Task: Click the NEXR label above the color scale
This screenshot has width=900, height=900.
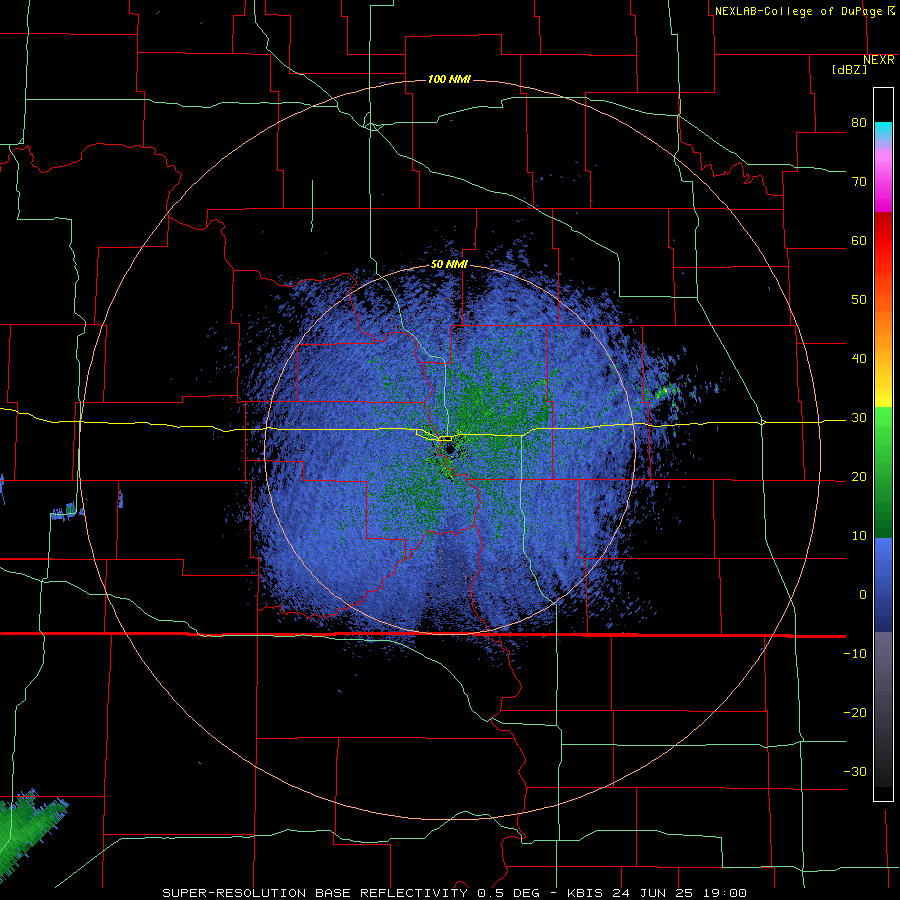Action: pos(879,60)
